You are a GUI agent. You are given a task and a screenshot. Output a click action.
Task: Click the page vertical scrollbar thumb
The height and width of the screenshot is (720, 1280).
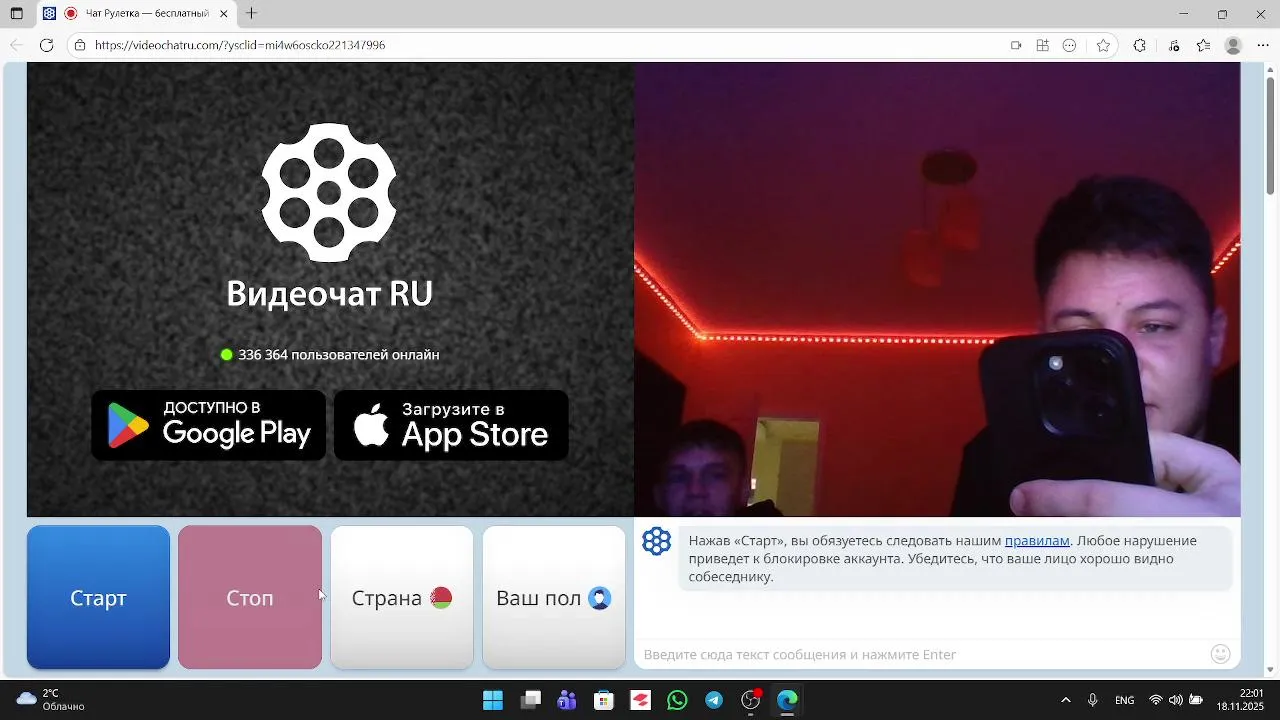[x=1271, y=135]
